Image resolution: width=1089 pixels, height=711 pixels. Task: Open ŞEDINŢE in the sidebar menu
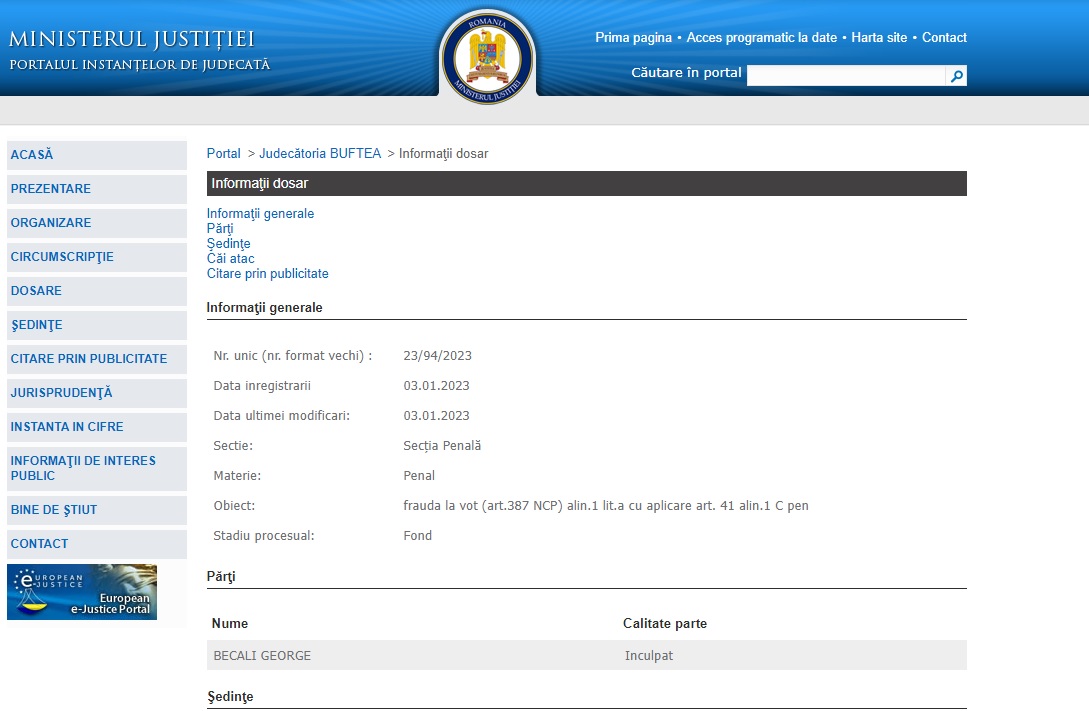point(97,325)
